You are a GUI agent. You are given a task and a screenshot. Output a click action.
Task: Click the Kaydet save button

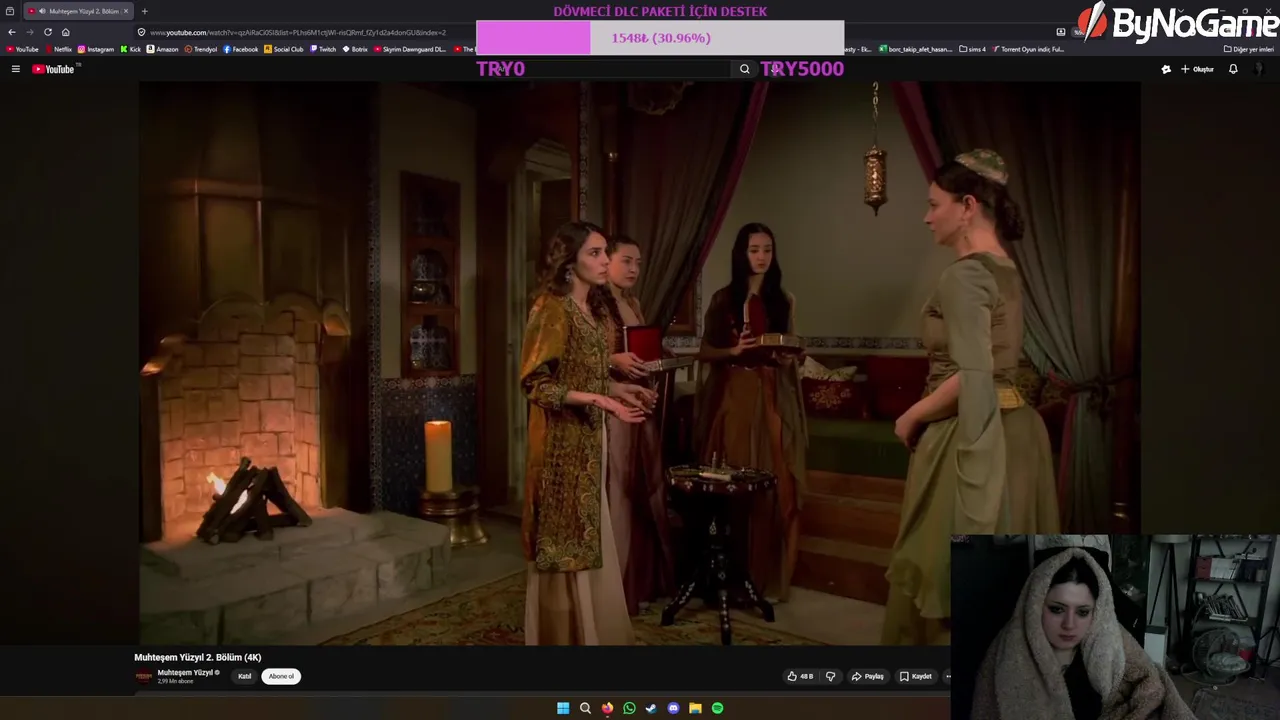tap(915, 676)
